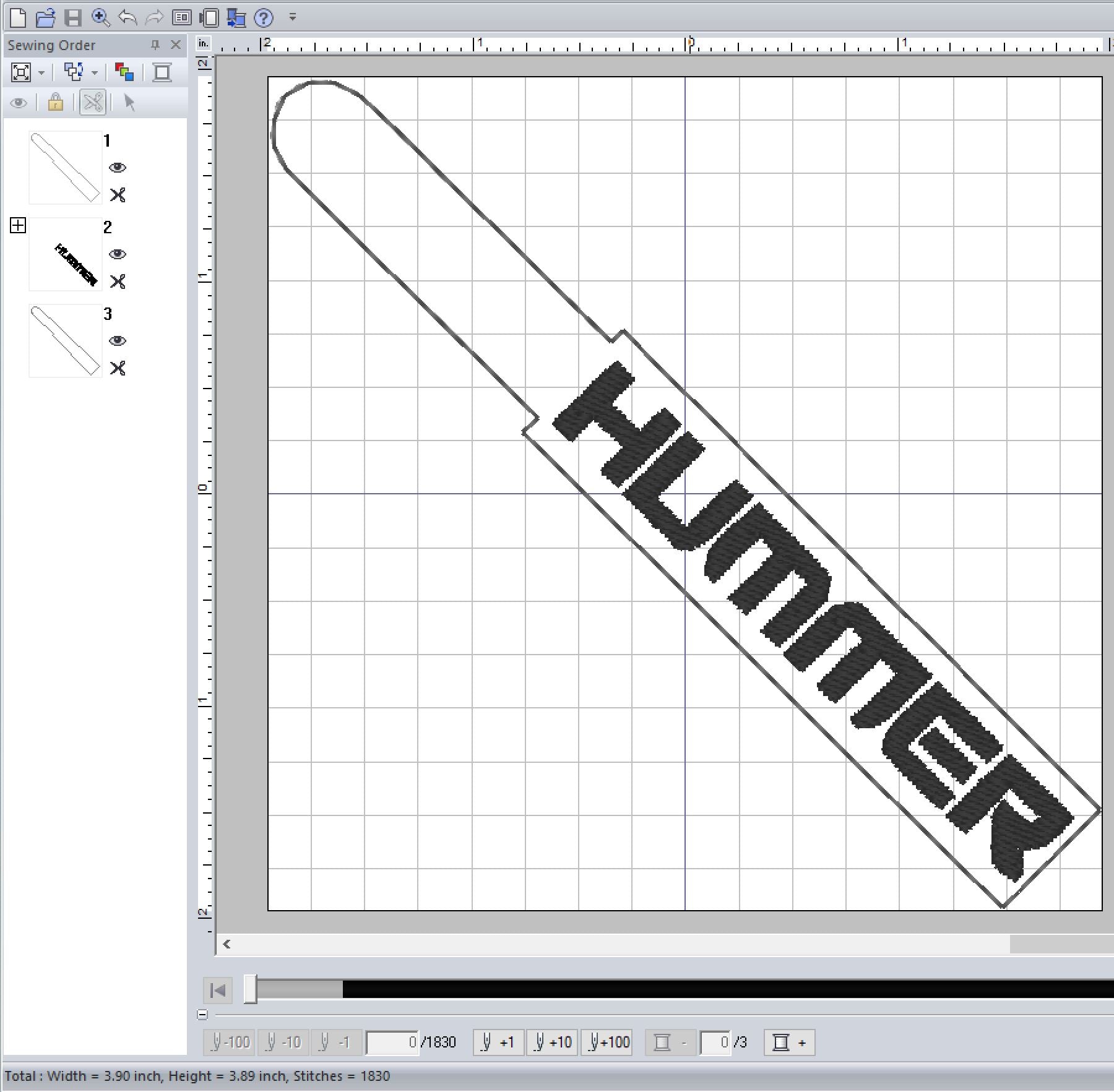1114x1092 pixels.
Task: Toggle visibility eye for sewing item 2
Action: click(x=118, y=254)
